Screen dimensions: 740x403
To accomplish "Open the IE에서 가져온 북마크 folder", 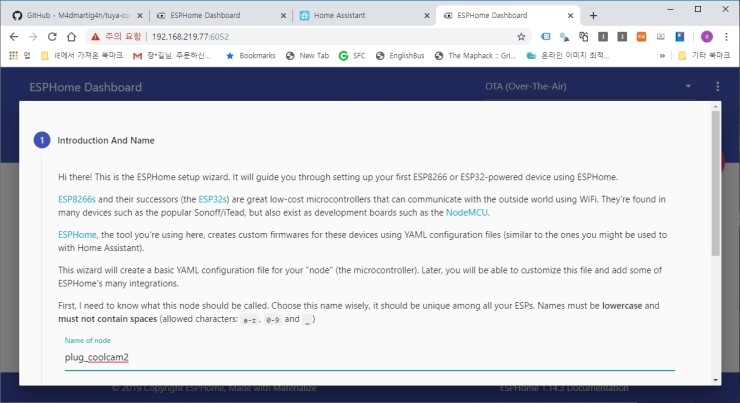I will [x=82, y=56].
